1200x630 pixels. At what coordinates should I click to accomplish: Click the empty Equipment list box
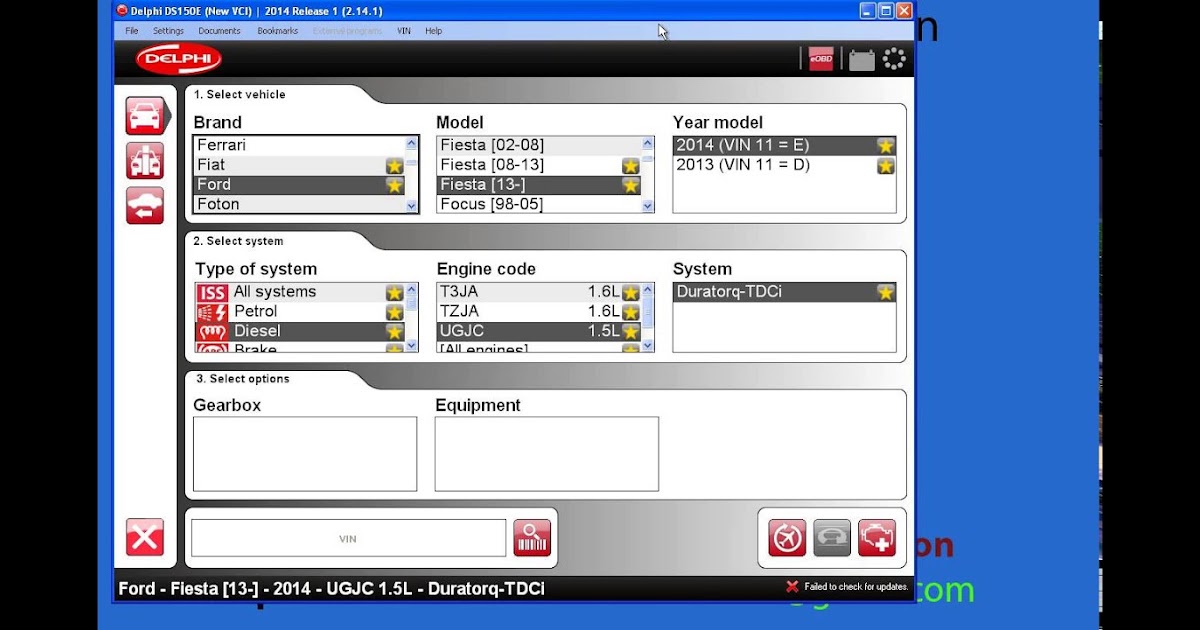pyautogui.click(x=547, y=454)
